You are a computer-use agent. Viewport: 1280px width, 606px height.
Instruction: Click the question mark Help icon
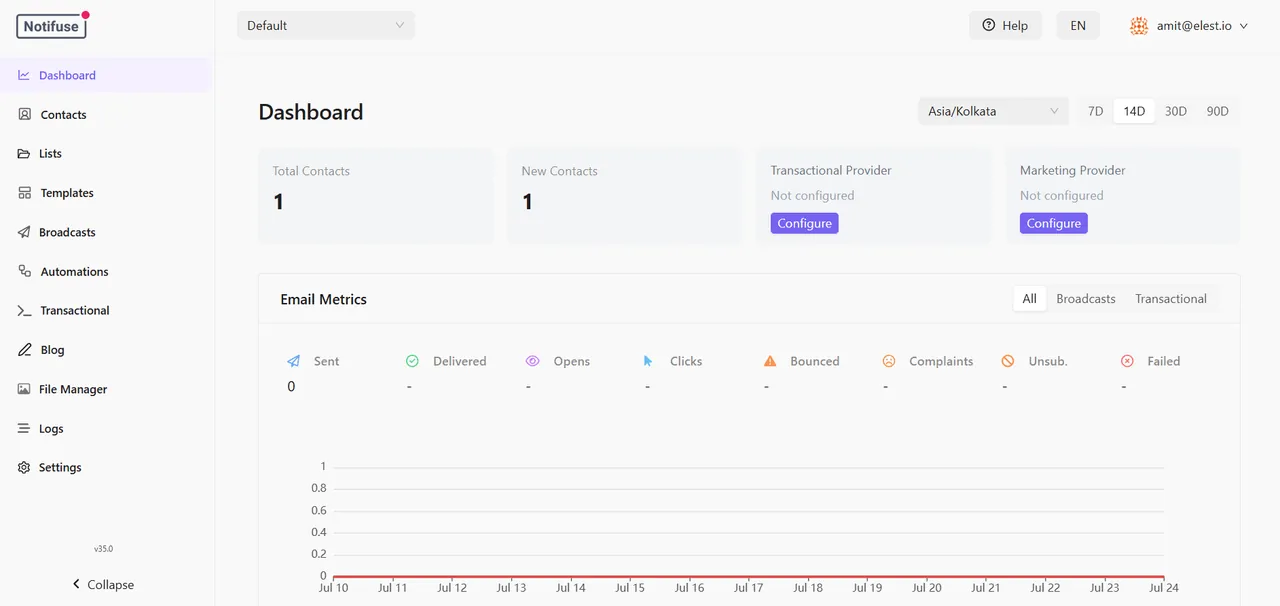pyautogui.click(x=989, y=25)
